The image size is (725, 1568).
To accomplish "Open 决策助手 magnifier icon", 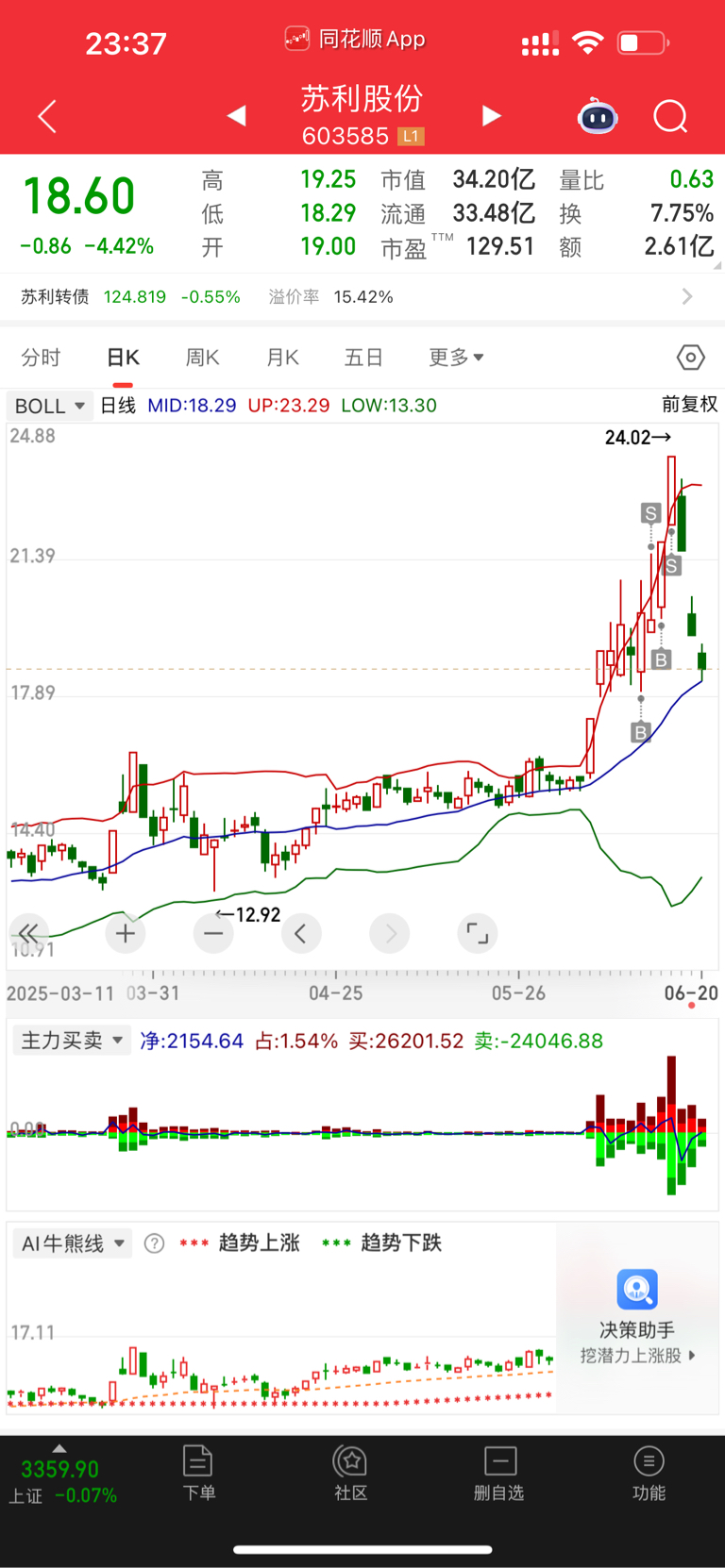I will tap(637, 1289).
